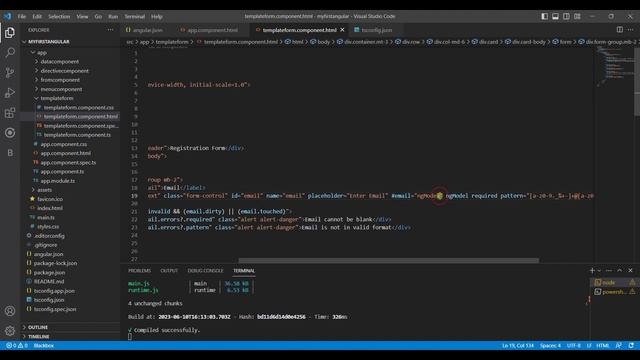640x360 pixels.
Task: Open the B extension icon in the activity bar
Action: (10, 153)
